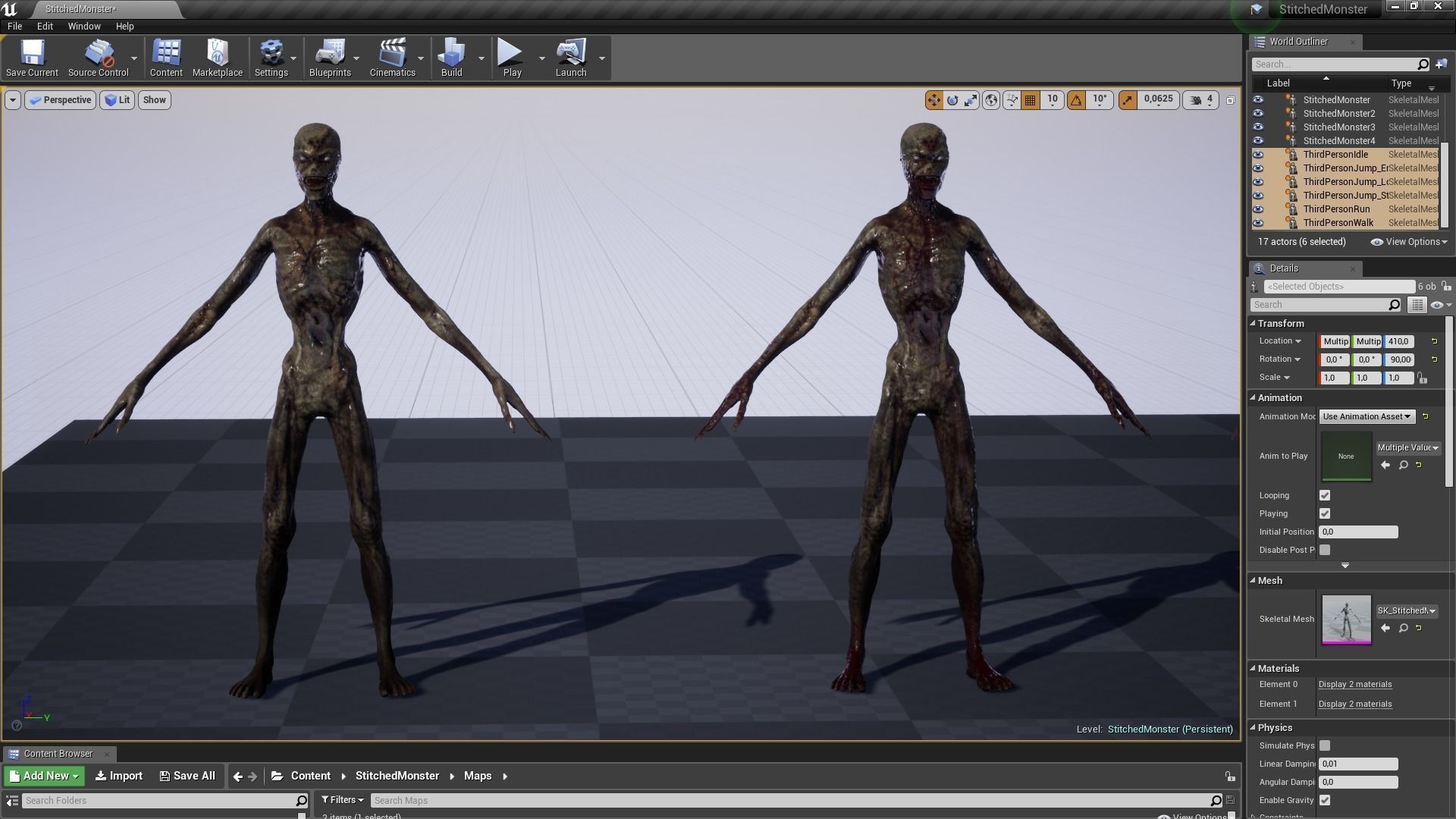Click the Import button in Content Browser

pyautogui.click(x=119, y=776)
